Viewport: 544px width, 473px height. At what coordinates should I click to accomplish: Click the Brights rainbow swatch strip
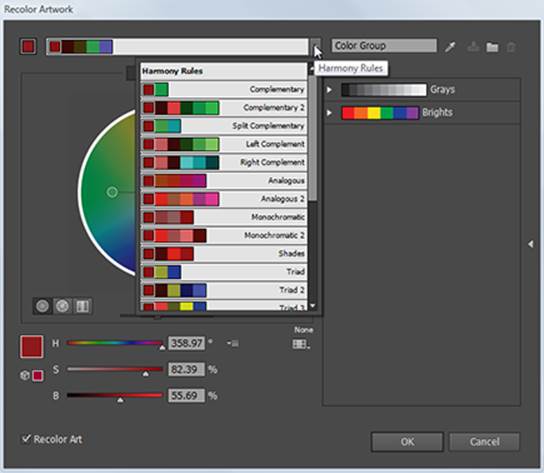pyautogui.click(x=380, y=113)
